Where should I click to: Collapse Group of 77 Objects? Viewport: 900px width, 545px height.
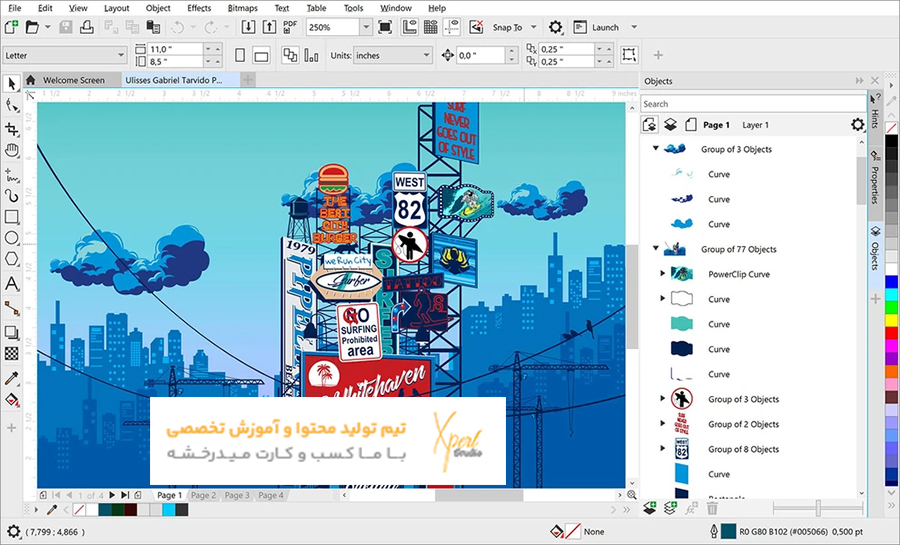pos(655,248)
